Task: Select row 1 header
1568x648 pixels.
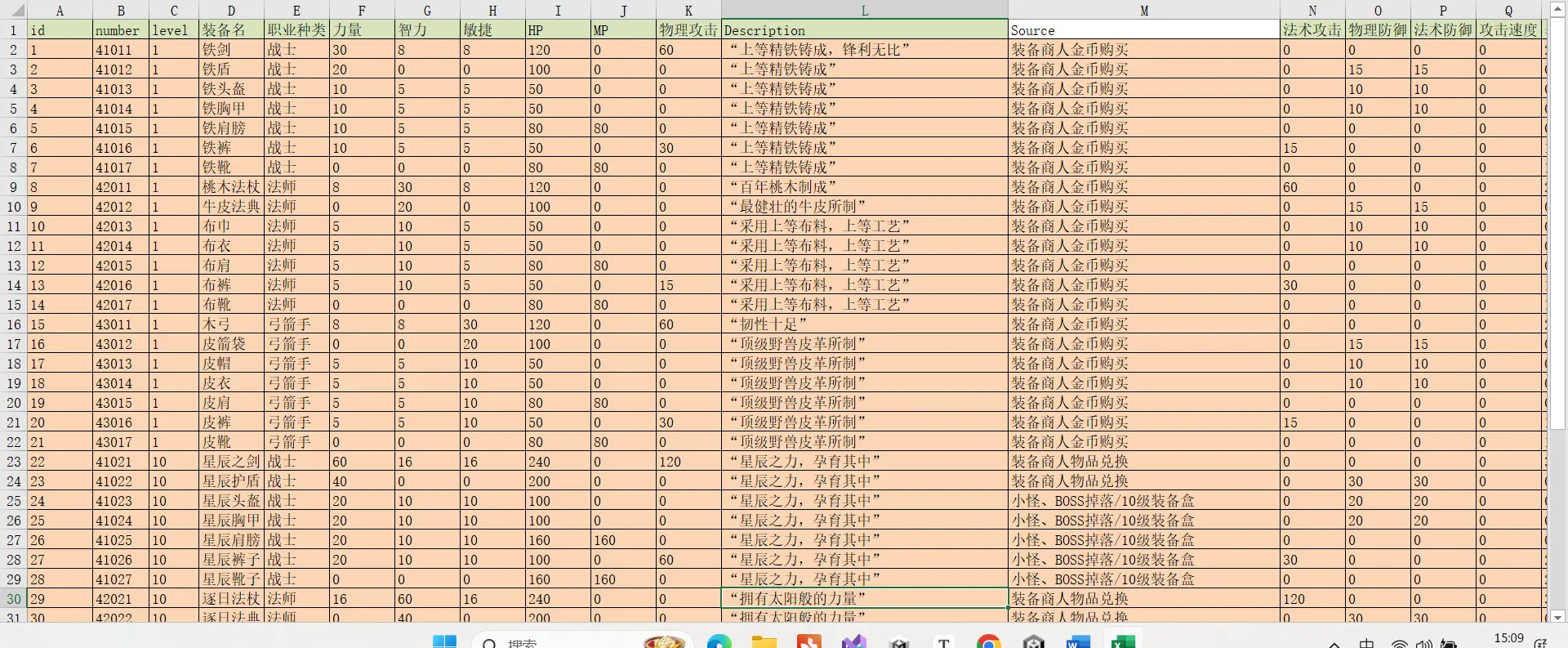Action: pos(14,29)
